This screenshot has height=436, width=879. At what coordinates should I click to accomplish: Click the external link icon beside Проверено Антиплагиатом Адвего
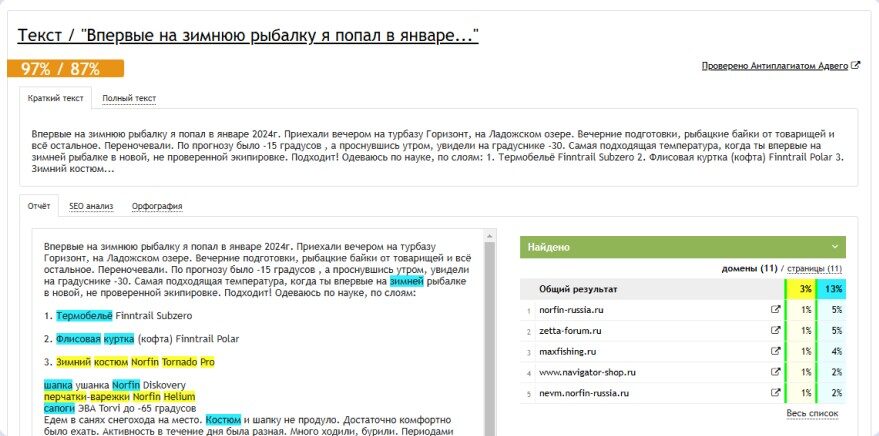[x=855, y=66]
